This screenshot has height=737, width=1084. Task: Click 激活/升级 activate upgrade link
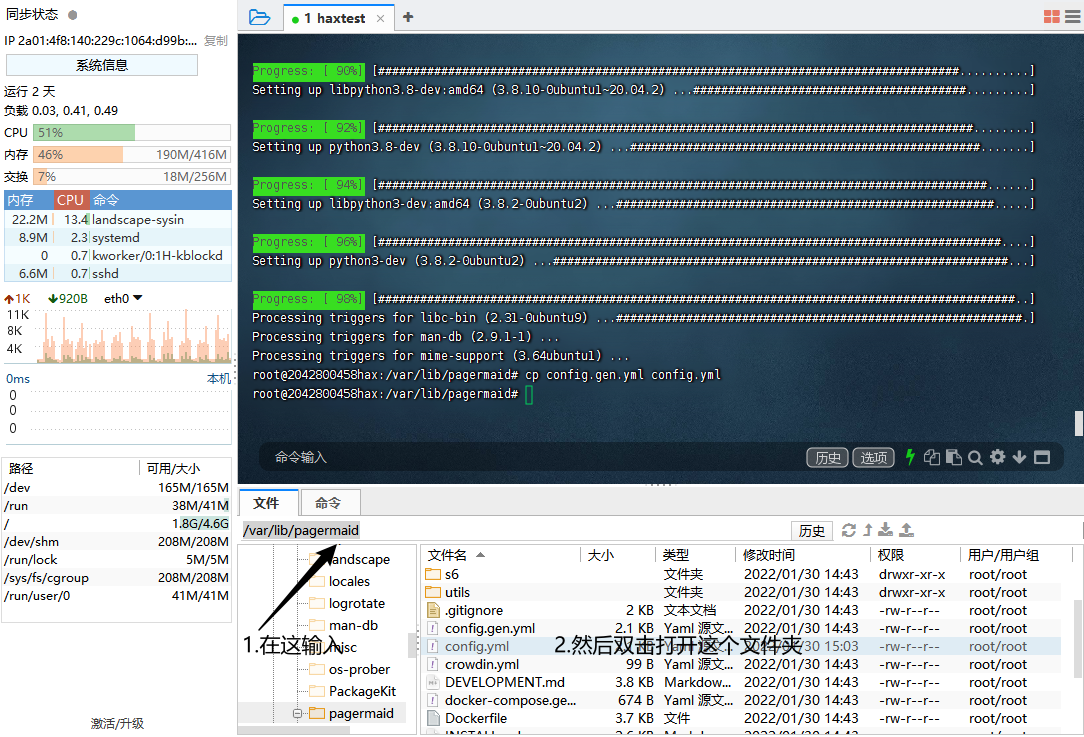117,723
